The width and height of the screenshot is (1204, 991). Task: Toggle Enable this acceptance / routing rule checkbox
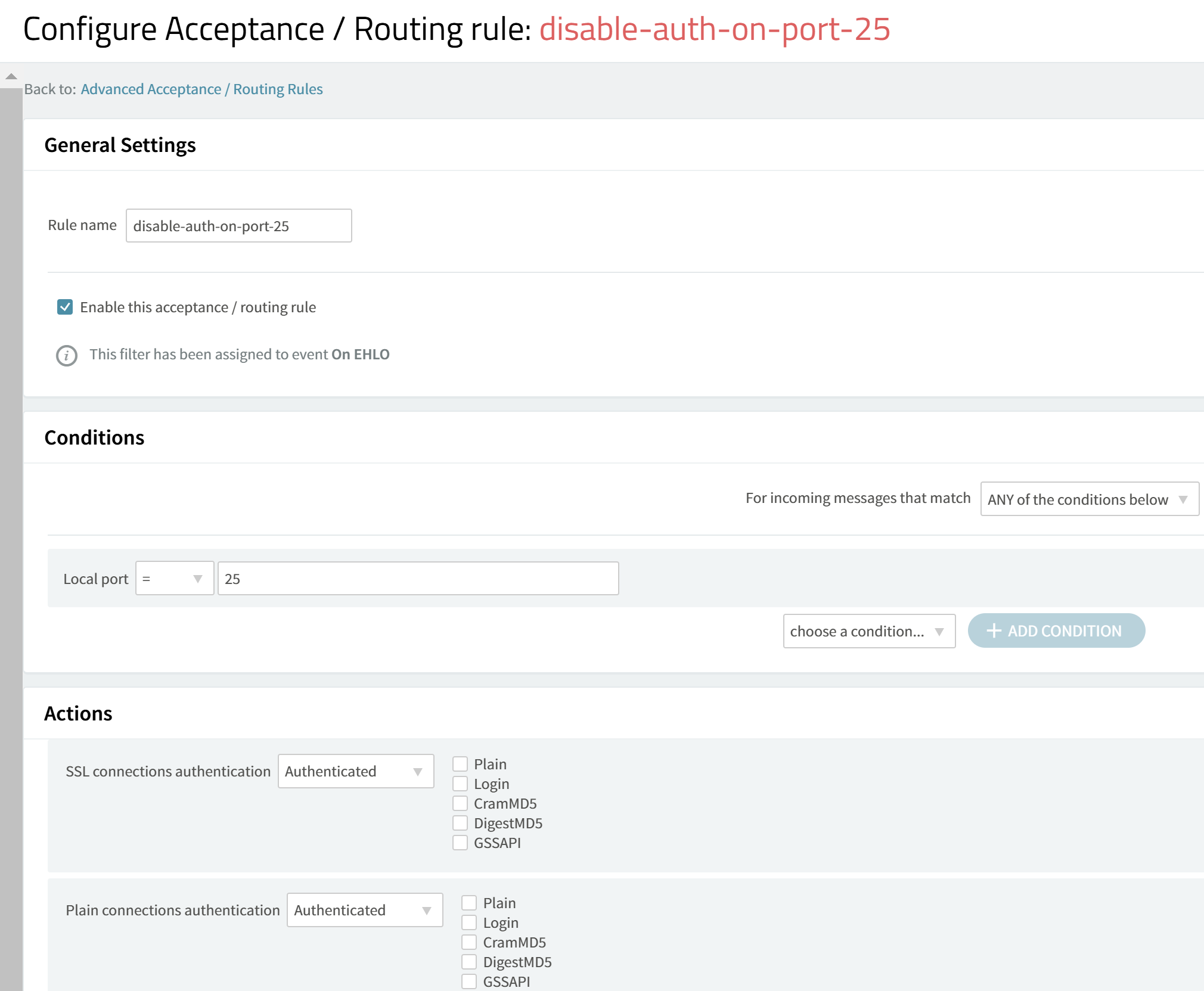pyautogui.click(x=65, y=307)
